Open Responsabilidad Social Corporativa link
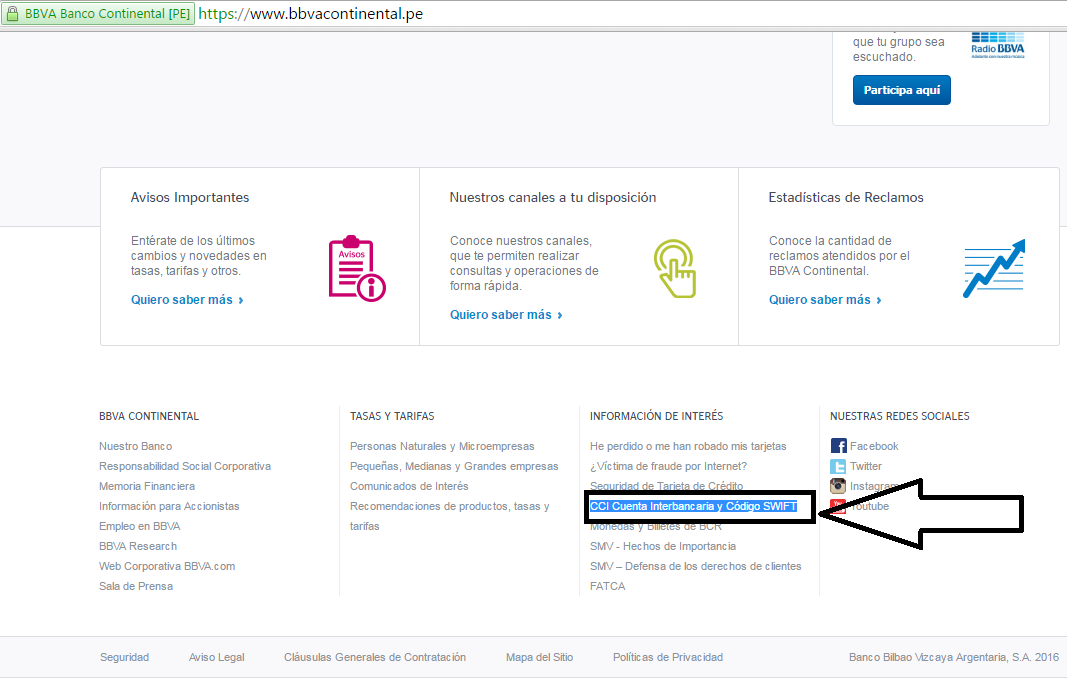Screen dimensions: 1067x679 coord(185,466)
